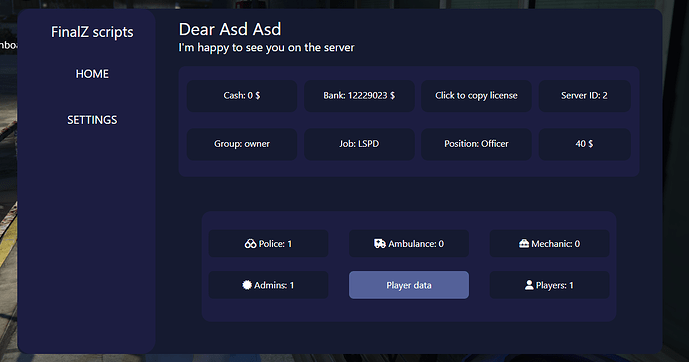This screenshot has width=689, height=362.
Task: Select the Bank: 12229023 $ tile
Action: coord(359,95)
